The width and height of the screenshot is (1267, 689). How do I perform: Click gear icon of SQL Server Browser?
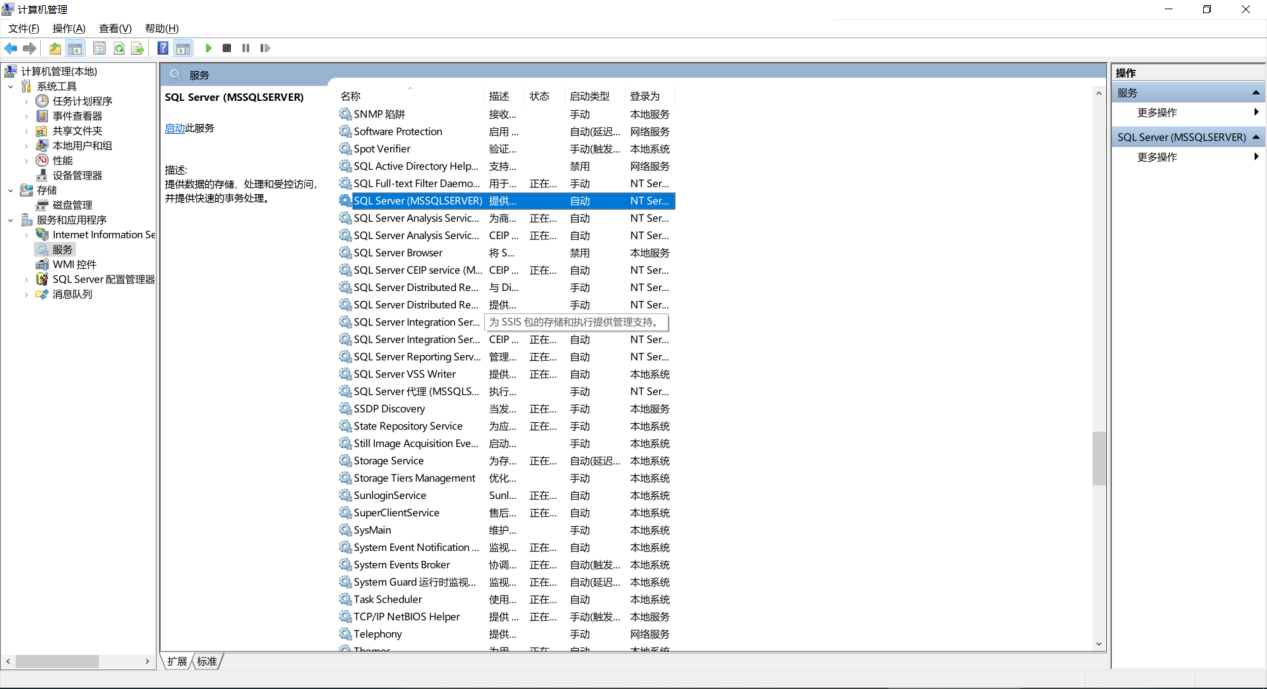point(345,253)
